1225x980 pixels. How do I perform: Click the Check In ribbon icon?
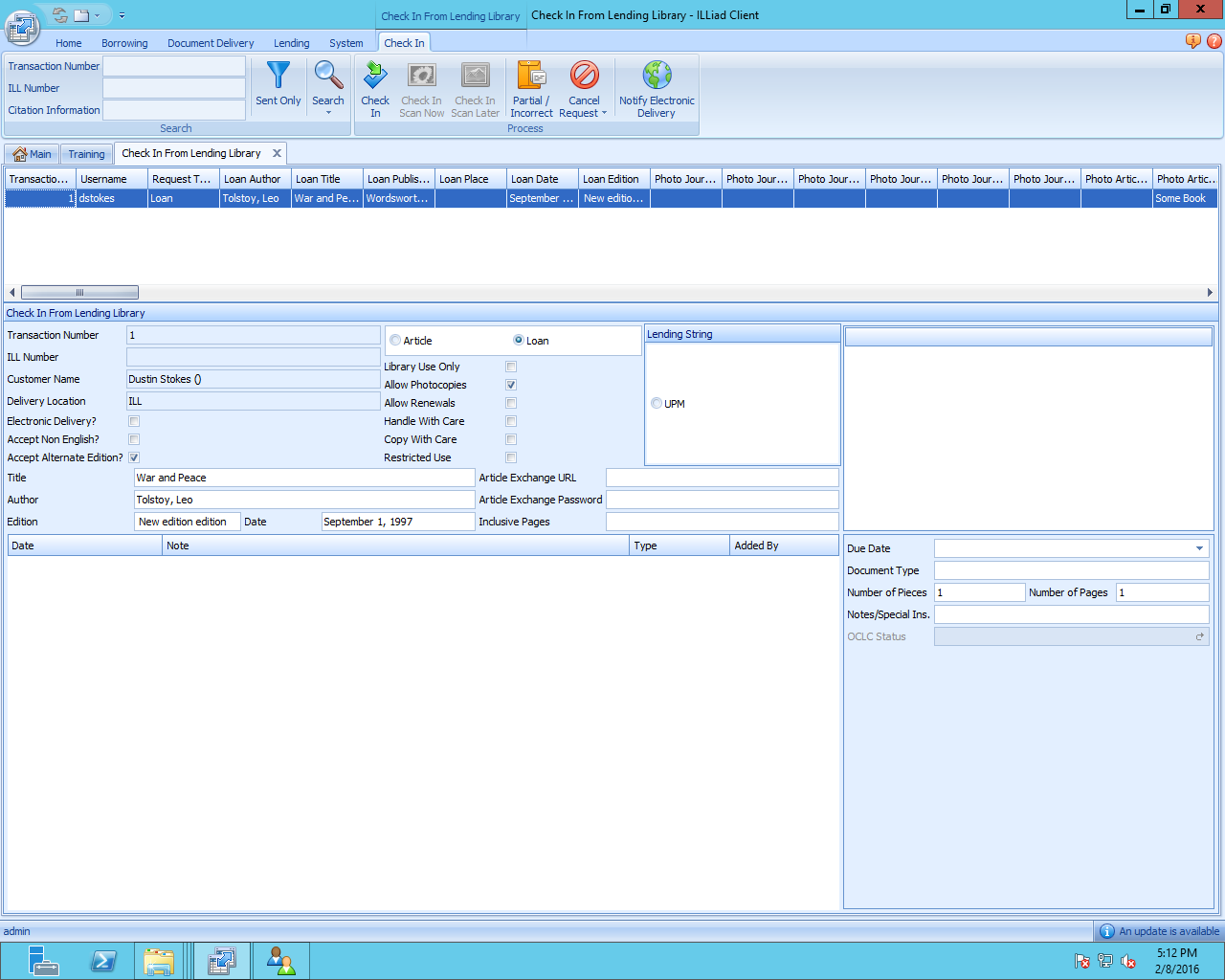pyautogui.click(x=375, y=77)
